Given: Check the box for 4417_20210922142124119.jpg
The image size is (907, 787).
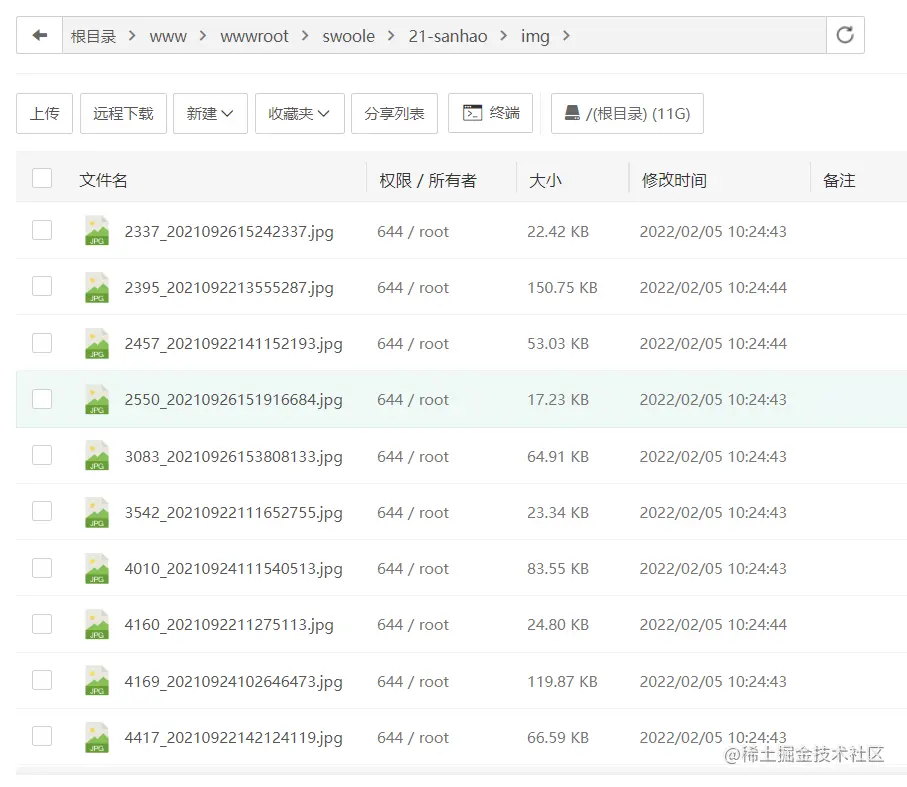Looking at the screenshot, I should coord(42,736).
